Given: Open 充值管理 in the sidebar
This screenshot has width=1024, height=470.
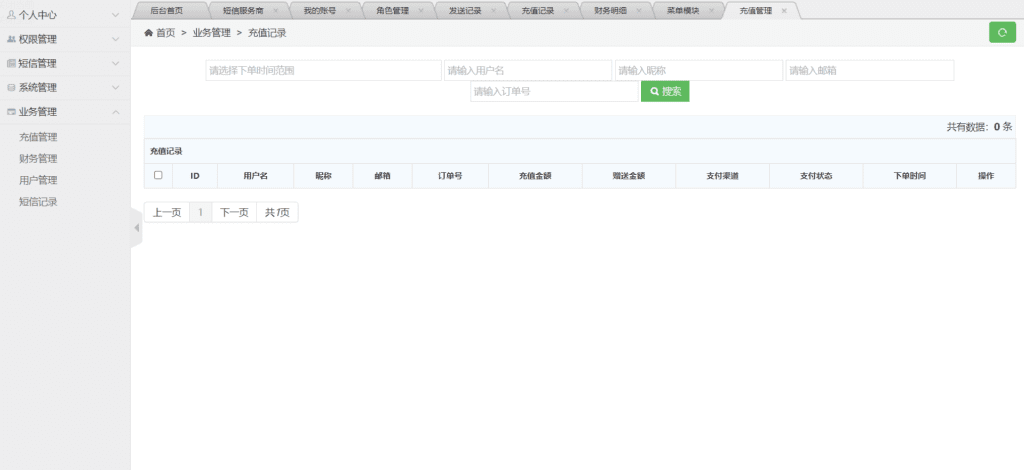Looking at the screenshot, I should pos(38,137).
